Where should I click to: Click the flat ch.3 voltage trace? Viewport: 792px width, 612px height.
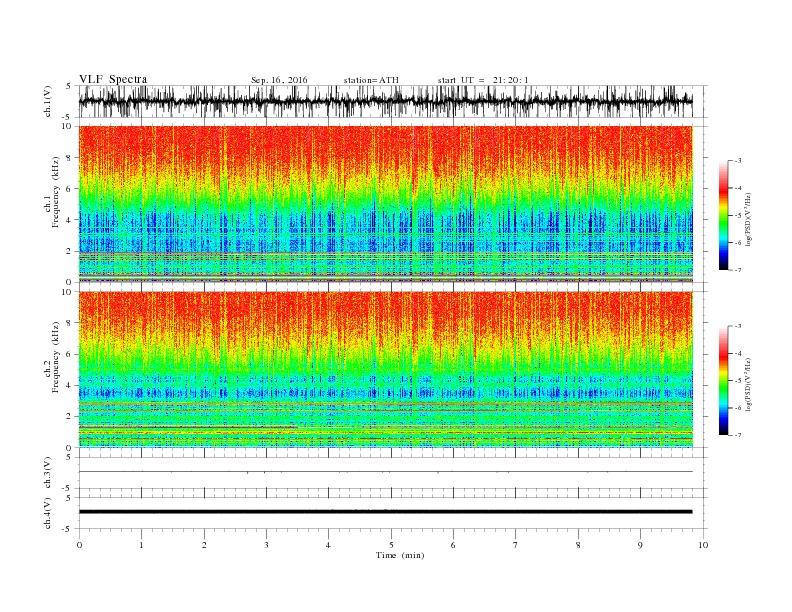click(385, 472)
